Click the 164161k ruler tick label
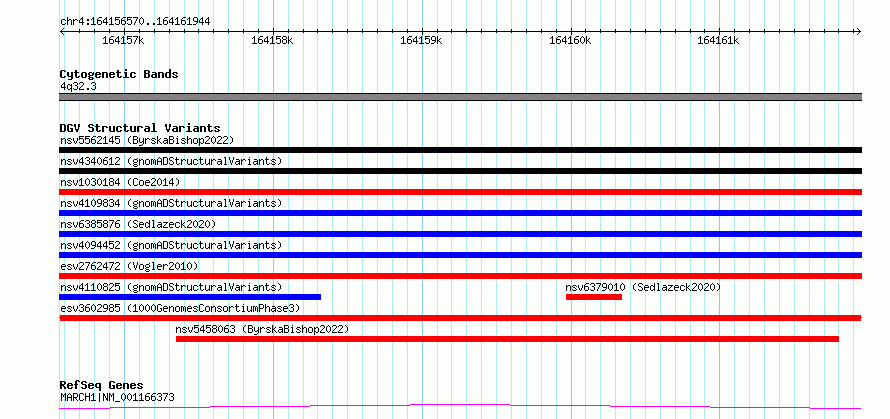 pyautogui.click(x=719, y=40)
